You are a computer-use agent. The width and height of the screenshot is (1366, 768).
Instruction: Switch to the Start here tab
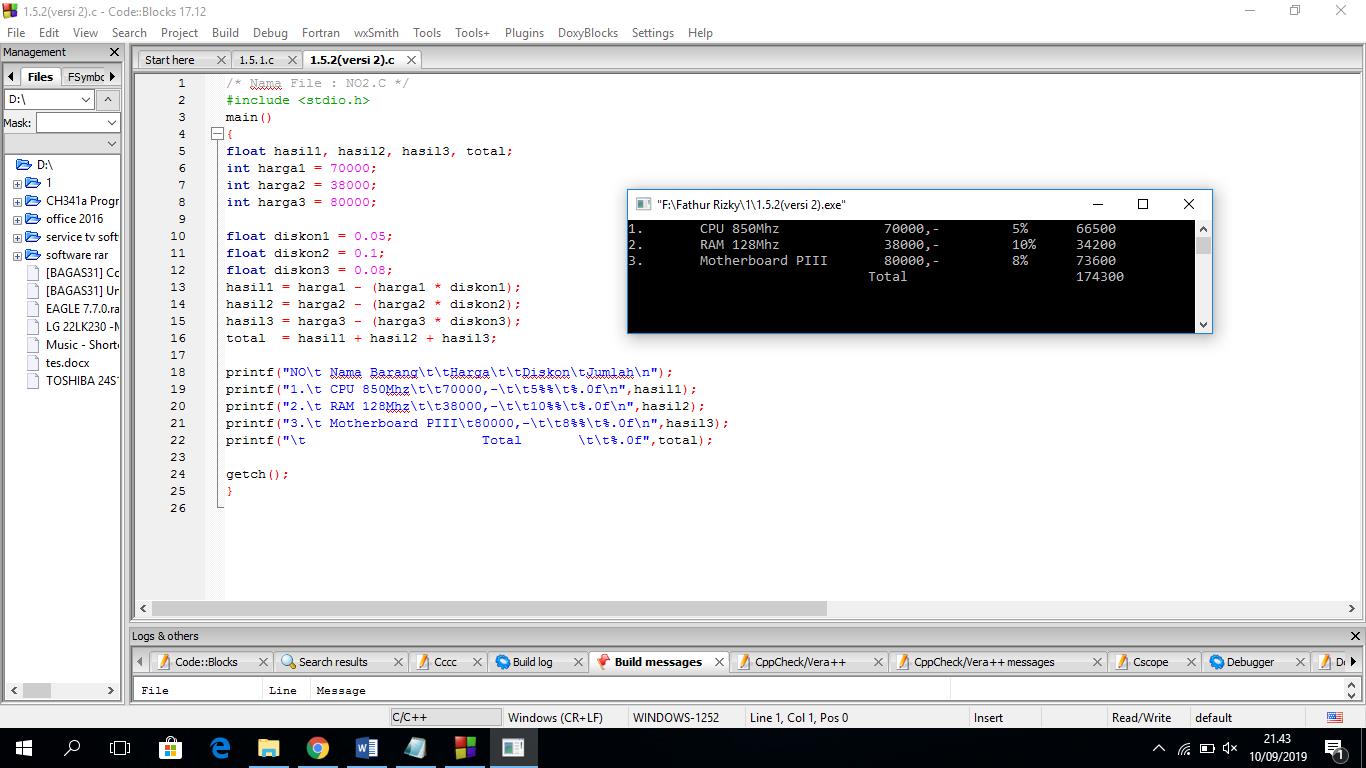pos(170,60)
